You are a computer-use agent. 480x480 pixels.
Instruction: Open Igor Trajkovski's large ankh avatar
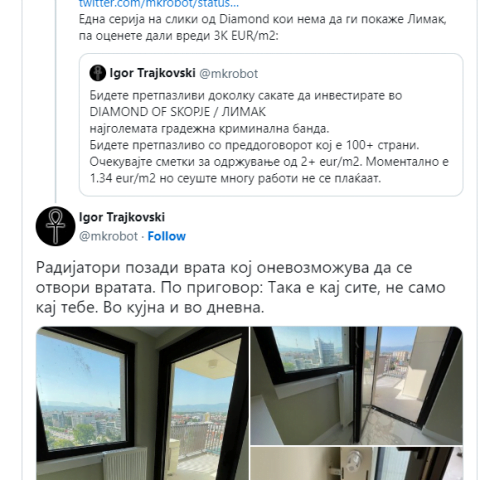coord(55,226)
